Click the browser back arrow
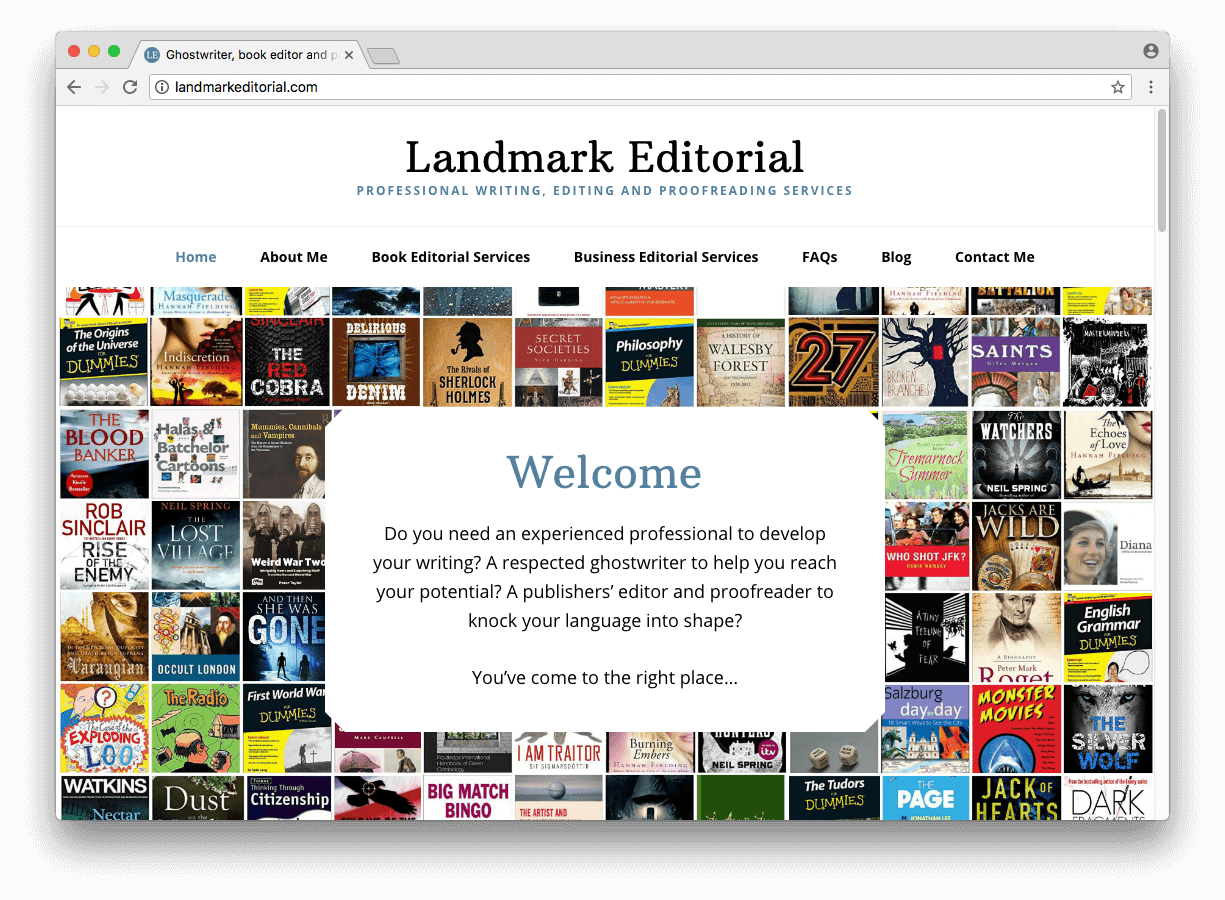Image resolution: width=1225 pixels, height=900 pixels. tap(74, 87)
